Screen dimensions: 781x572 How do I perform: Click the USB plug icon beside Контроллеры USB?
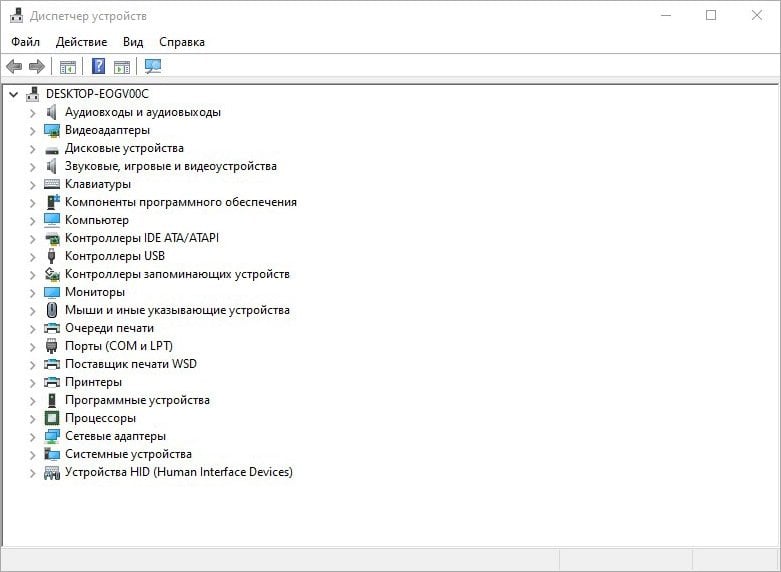point(51,256)
